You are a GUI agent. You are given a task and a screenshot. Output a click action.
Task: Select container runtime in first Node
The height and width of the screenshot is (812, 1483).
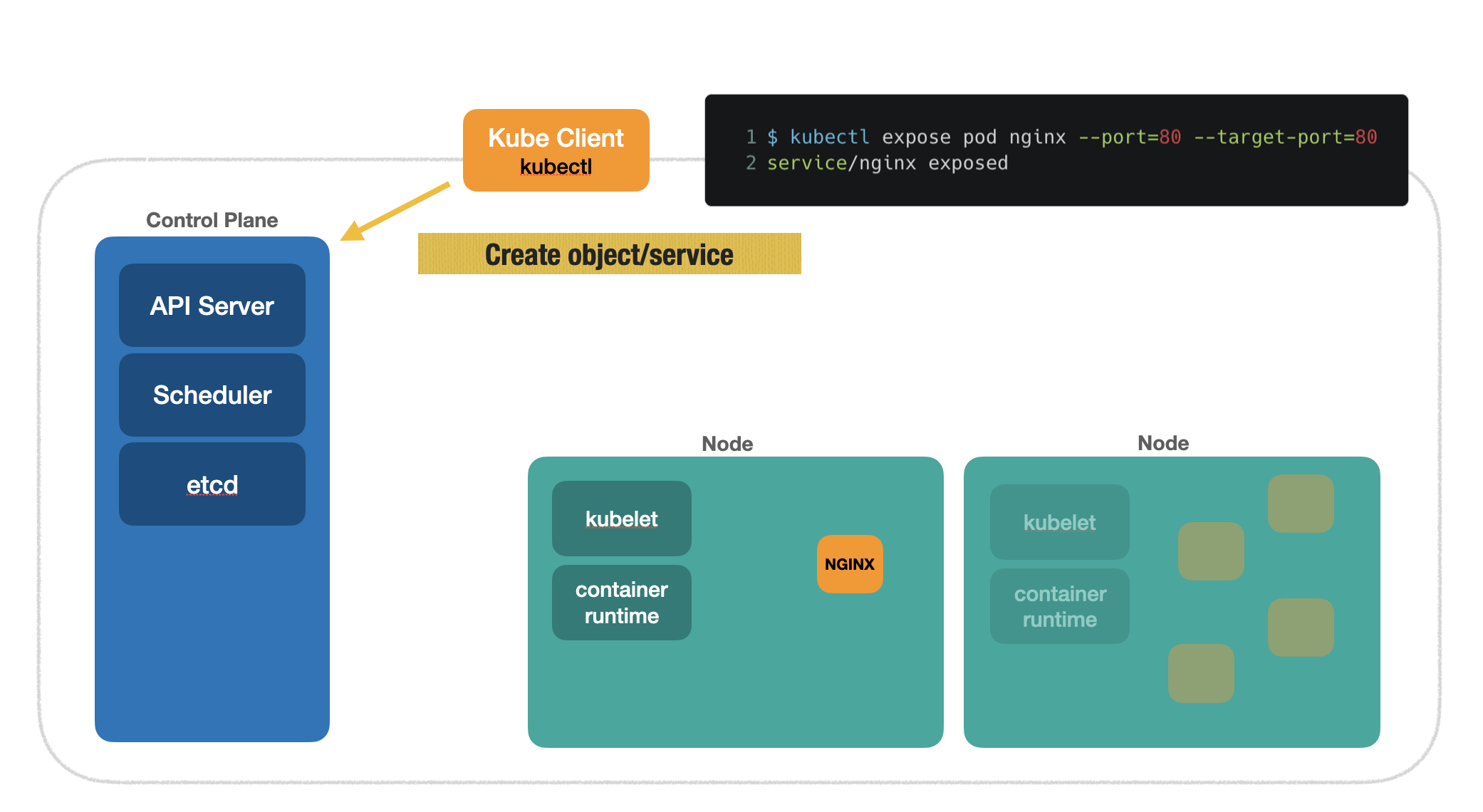coord(621,603)
